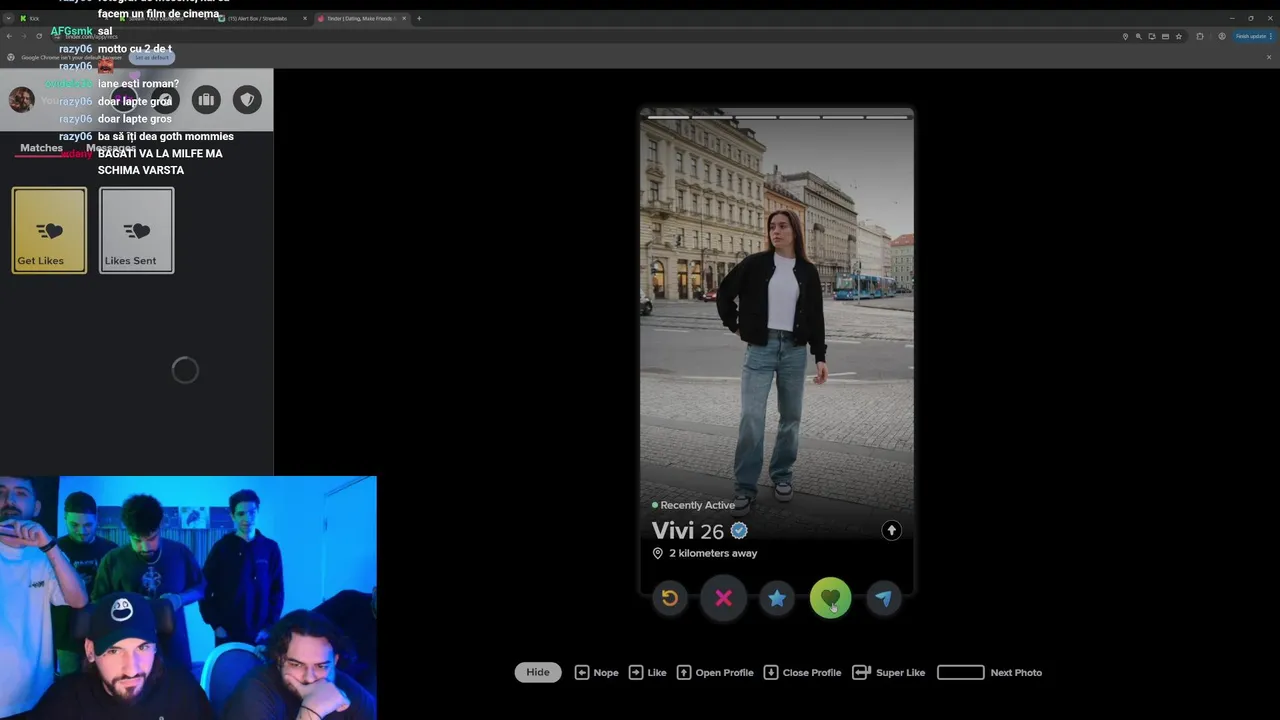
Task: Select the Alert Box Streamlabs browser tab
Action: [x=260, y=18]
